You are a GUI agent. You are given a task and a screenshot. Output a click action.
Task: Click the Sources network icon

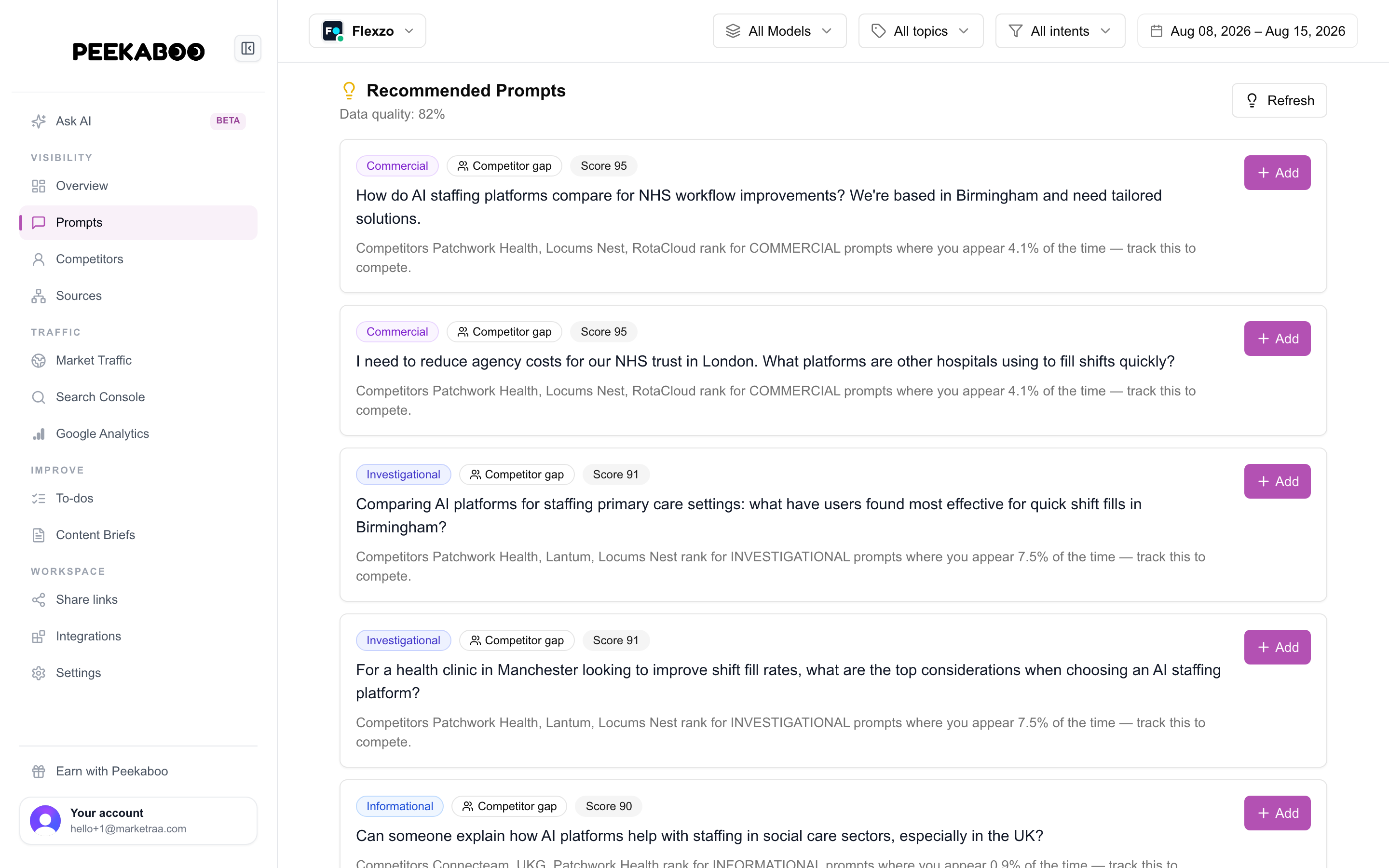[x=39, y=296]
